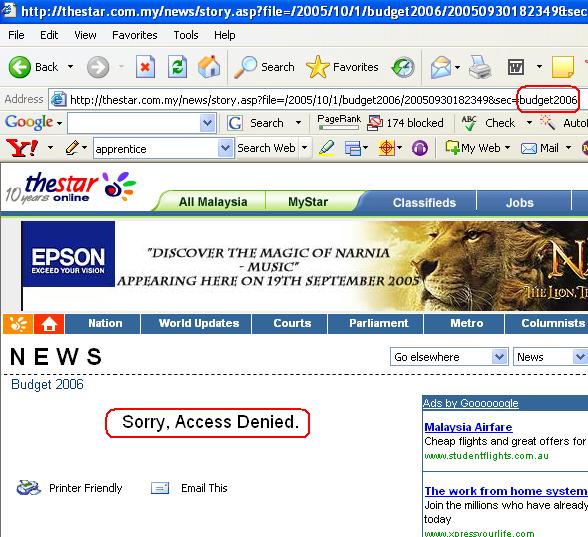Open Yahoo apprentice search box dropdown
The height and width of the screenshot is (537, 588).
tap(225, 148)
